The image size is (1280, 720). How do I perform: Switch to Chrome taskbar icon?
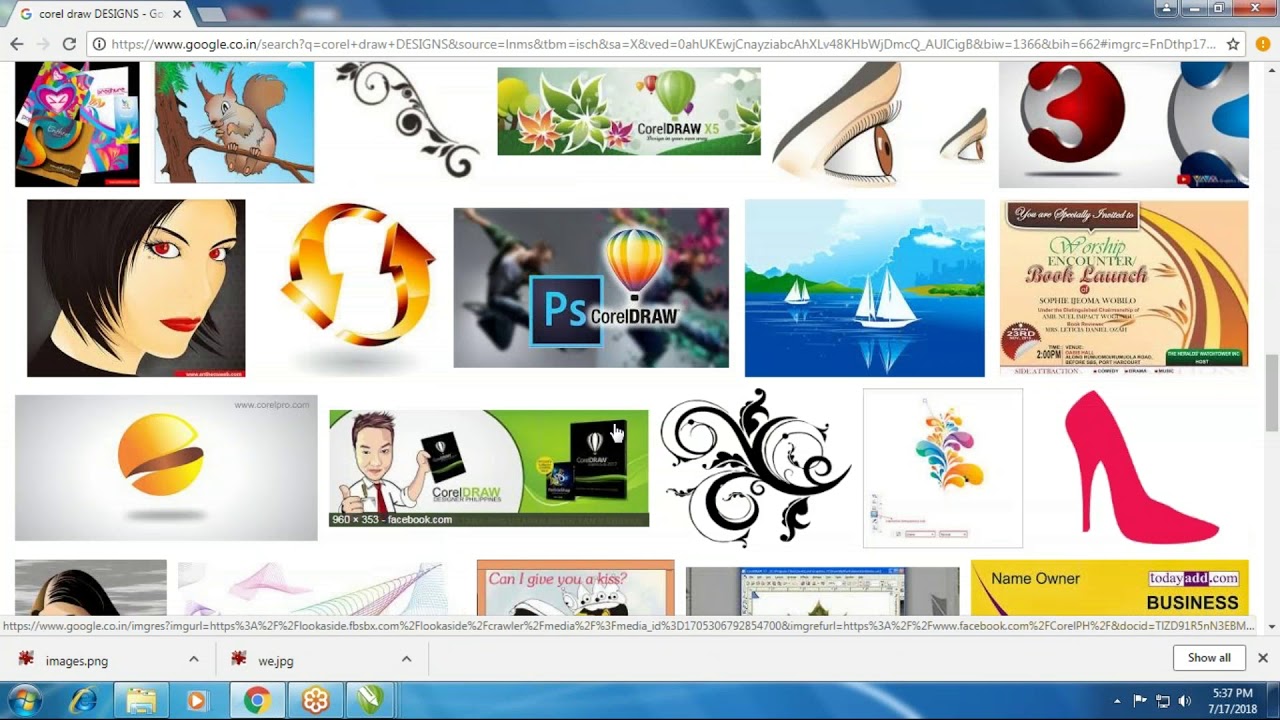coord(257,701)
